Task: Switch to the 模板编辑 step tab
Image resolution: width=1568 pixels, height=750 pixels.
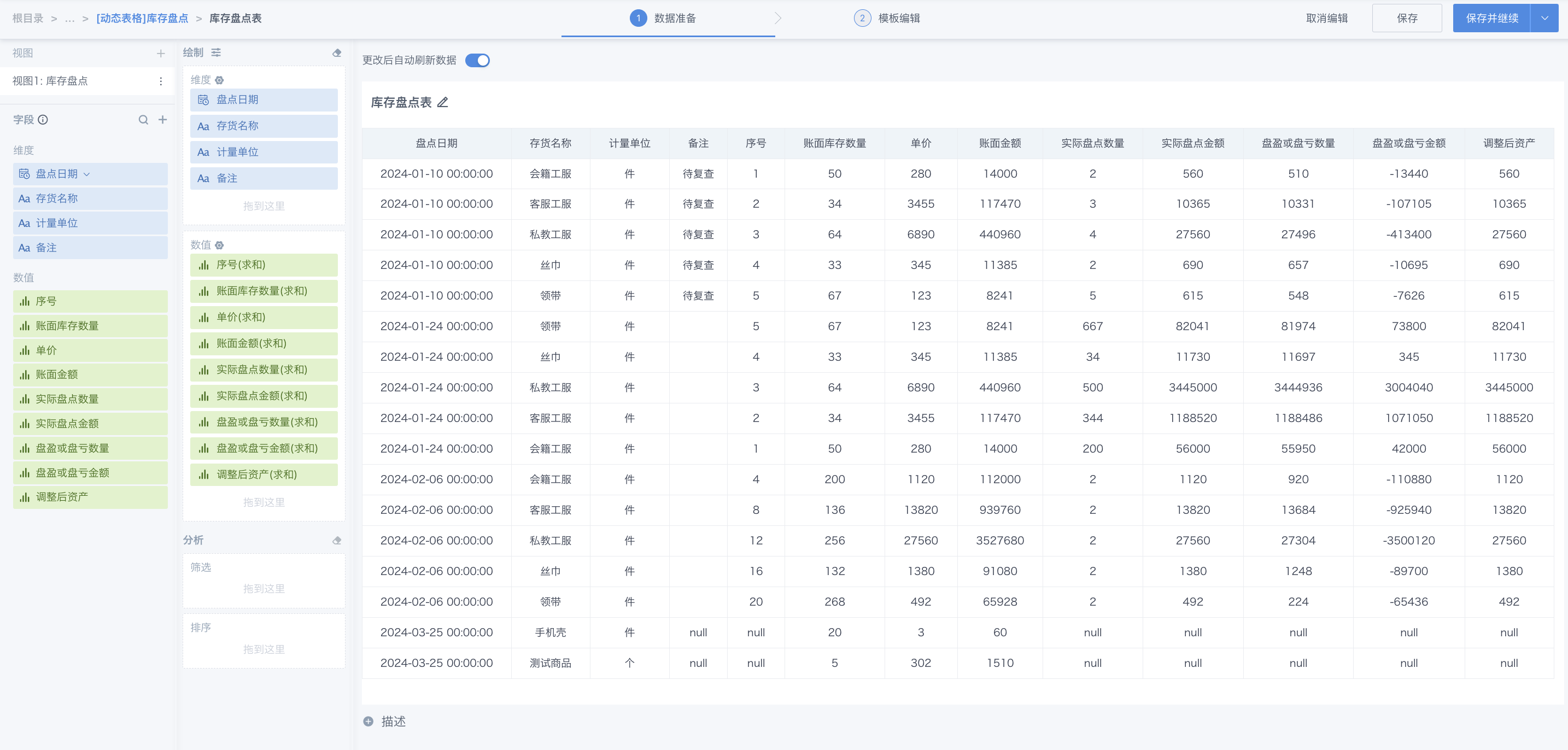Action: click(887, 18)
